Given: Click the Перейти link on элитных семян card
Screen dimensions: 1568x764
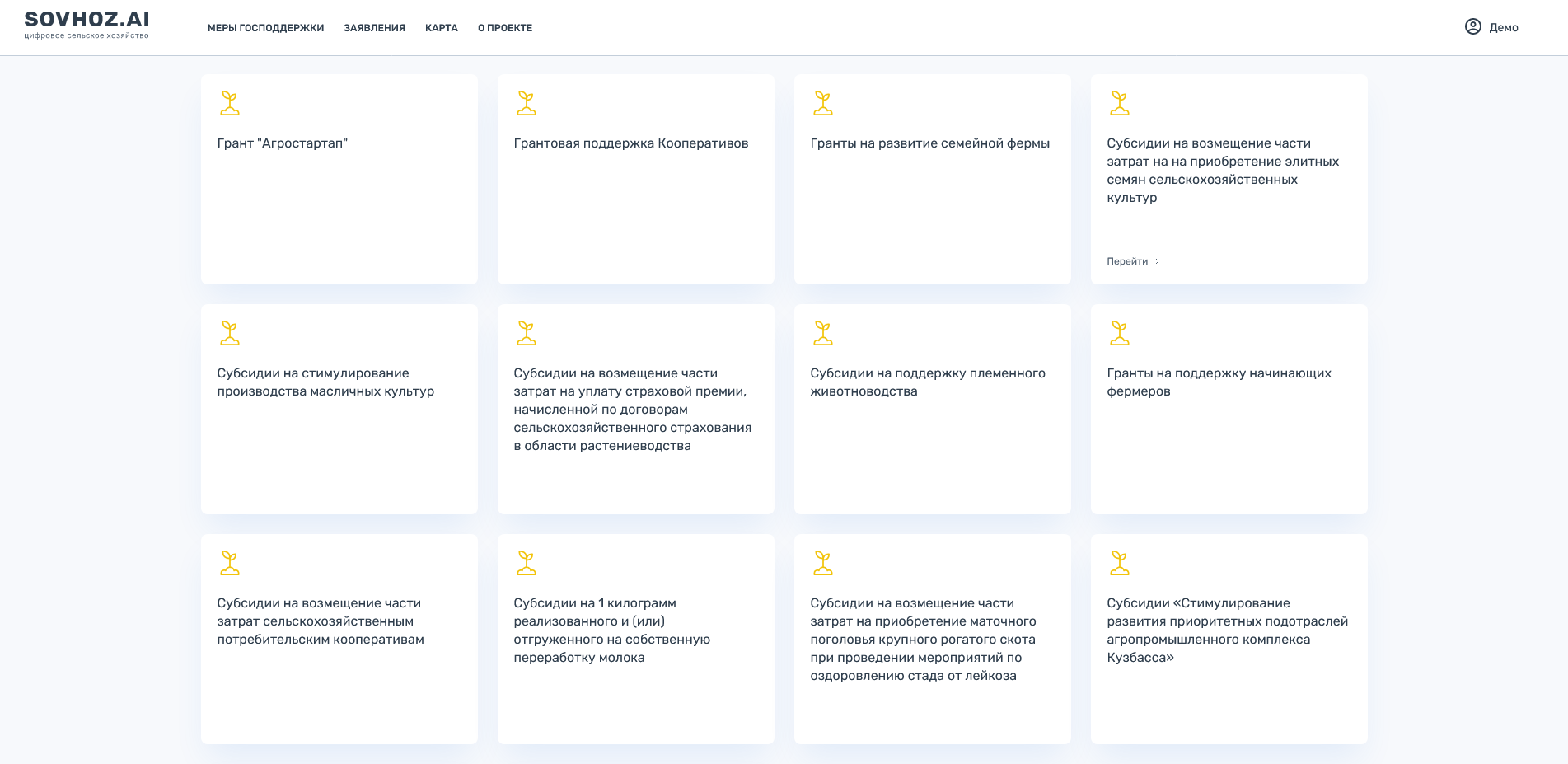Looking at the screenshot, I should [1127, 261].
